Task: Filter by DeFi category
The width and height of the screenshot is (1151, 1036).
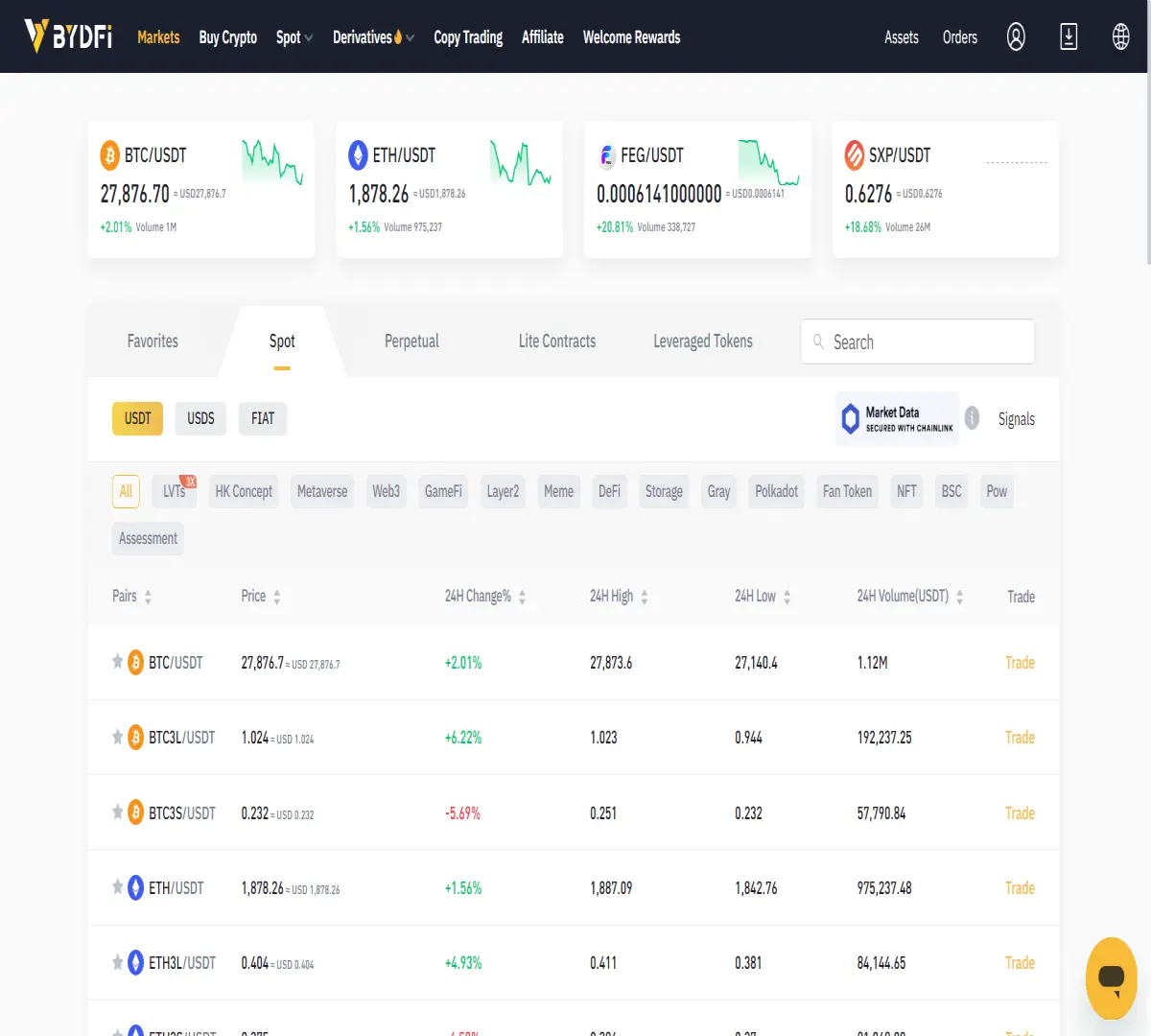Action: [609, 491]
